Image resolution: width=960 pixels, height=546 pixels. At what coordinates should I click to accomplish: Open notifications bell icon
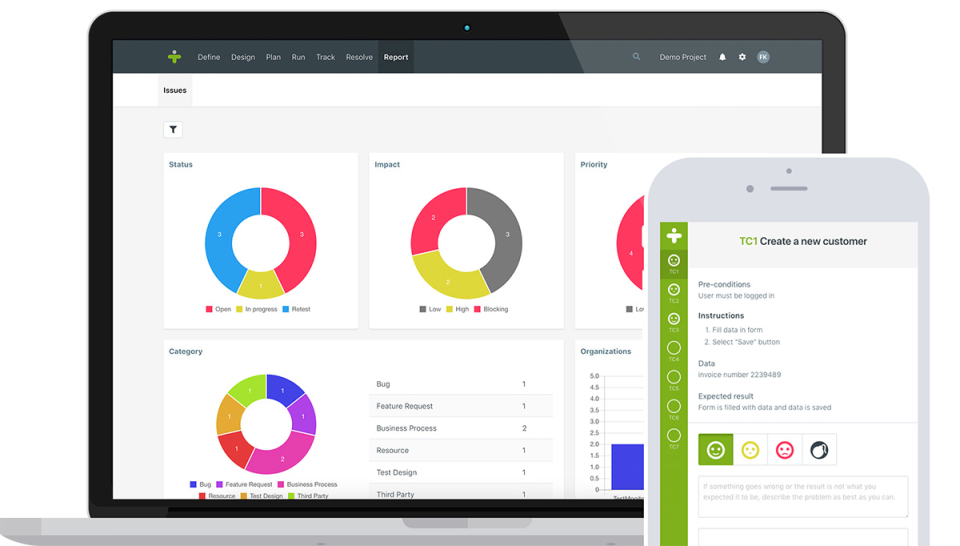(x=722, y=57)
